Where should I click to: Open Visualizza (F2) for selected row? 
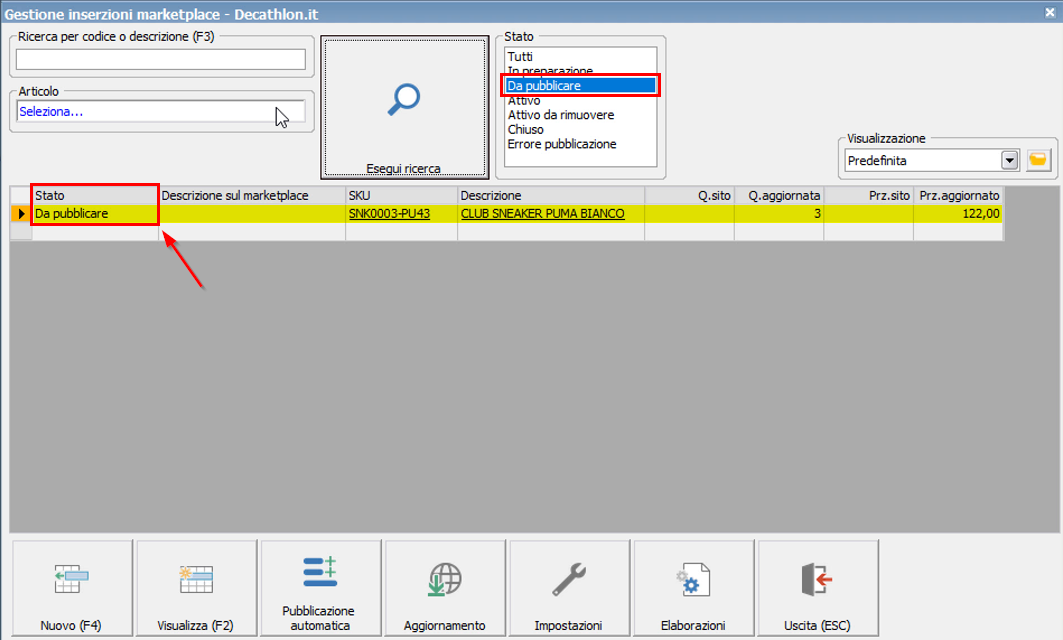(x=196, y=588)
